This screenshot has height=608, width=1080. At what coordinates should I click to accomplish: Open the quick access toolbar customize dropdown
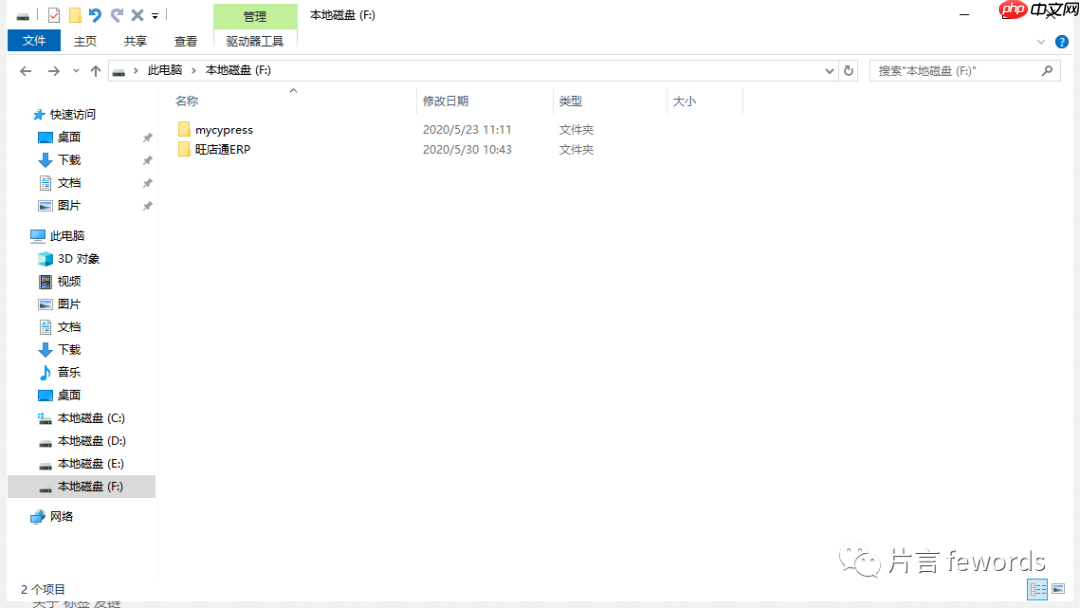155,16
